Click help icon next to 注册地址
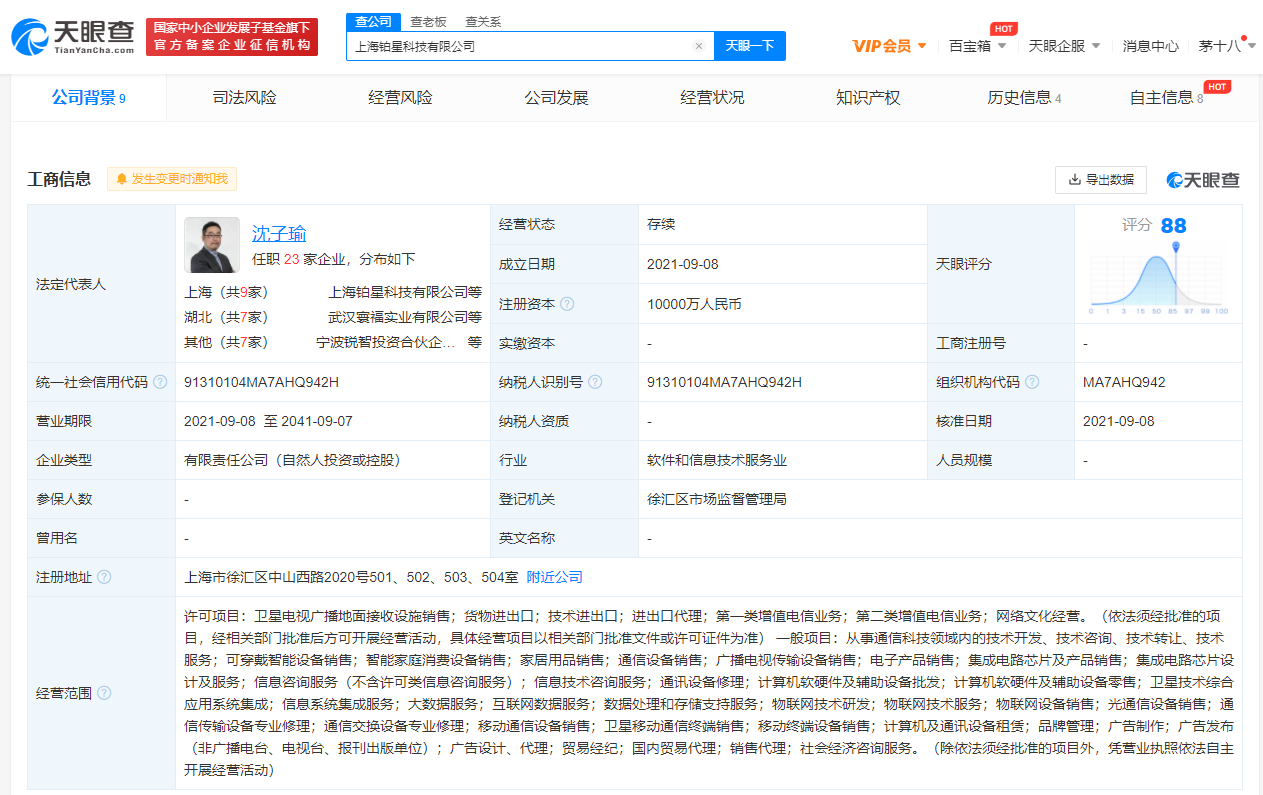The image size is (1263, 795). [104, 577]
